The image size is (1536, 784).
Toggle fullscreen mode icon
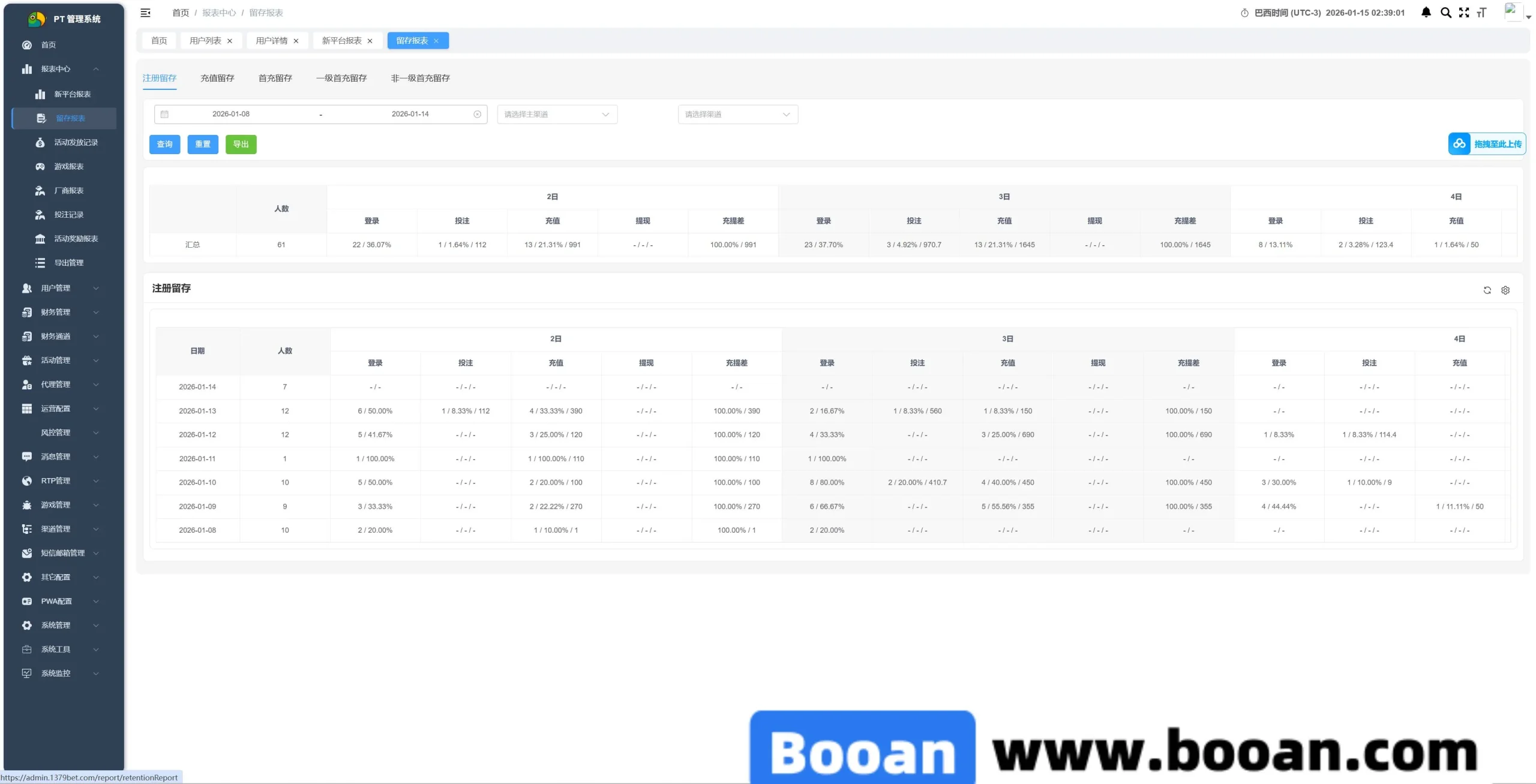tap(1464, 13)
